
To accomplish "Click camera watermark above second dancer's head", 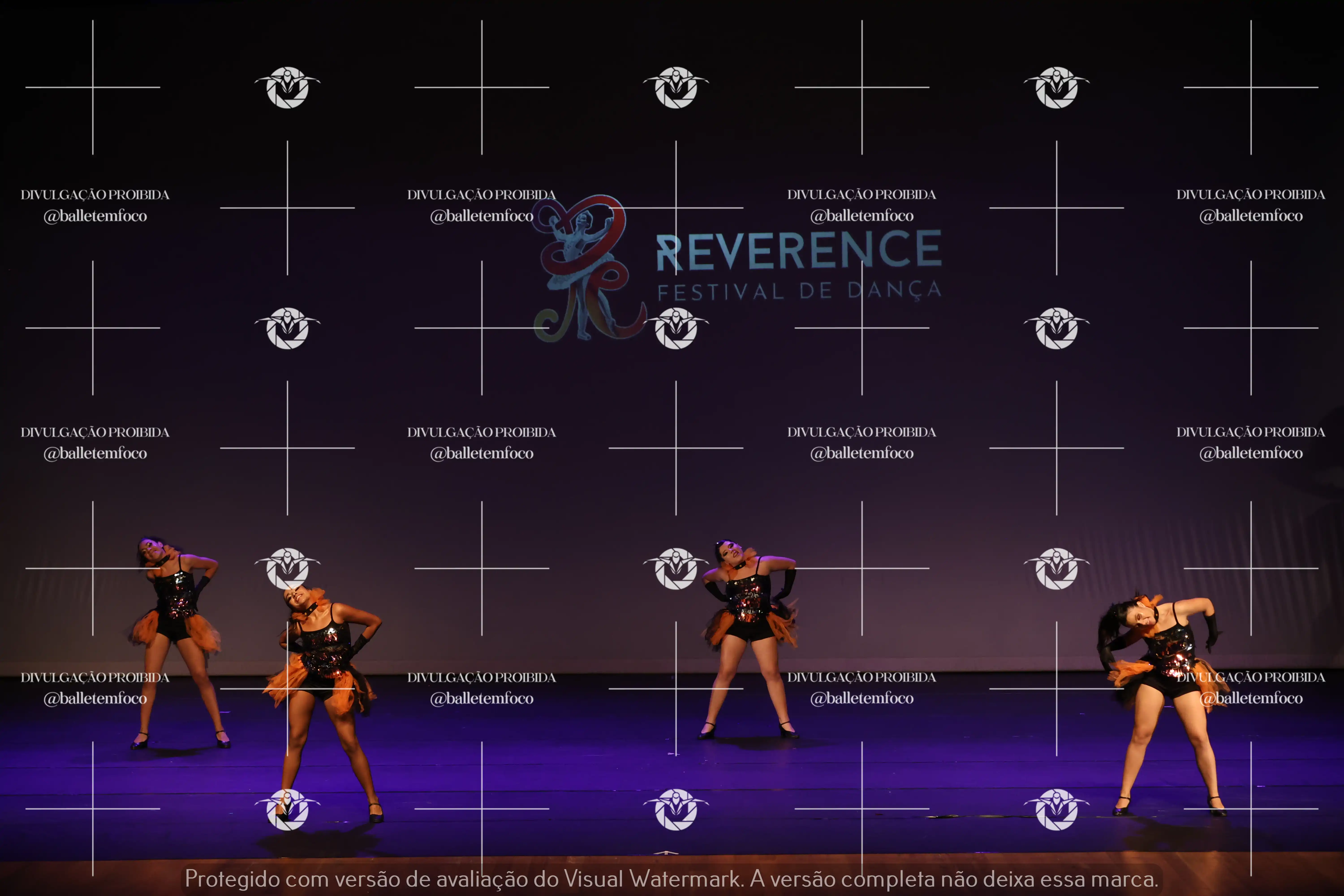I will (x=287, y=568).
